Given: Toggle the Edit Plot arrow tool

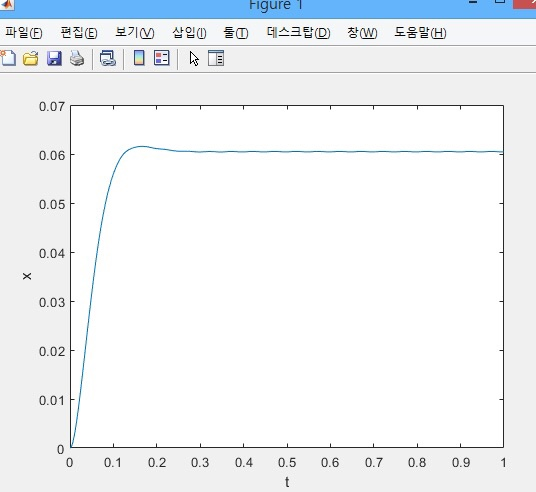Looking at the screenshot, I should 194,58.
